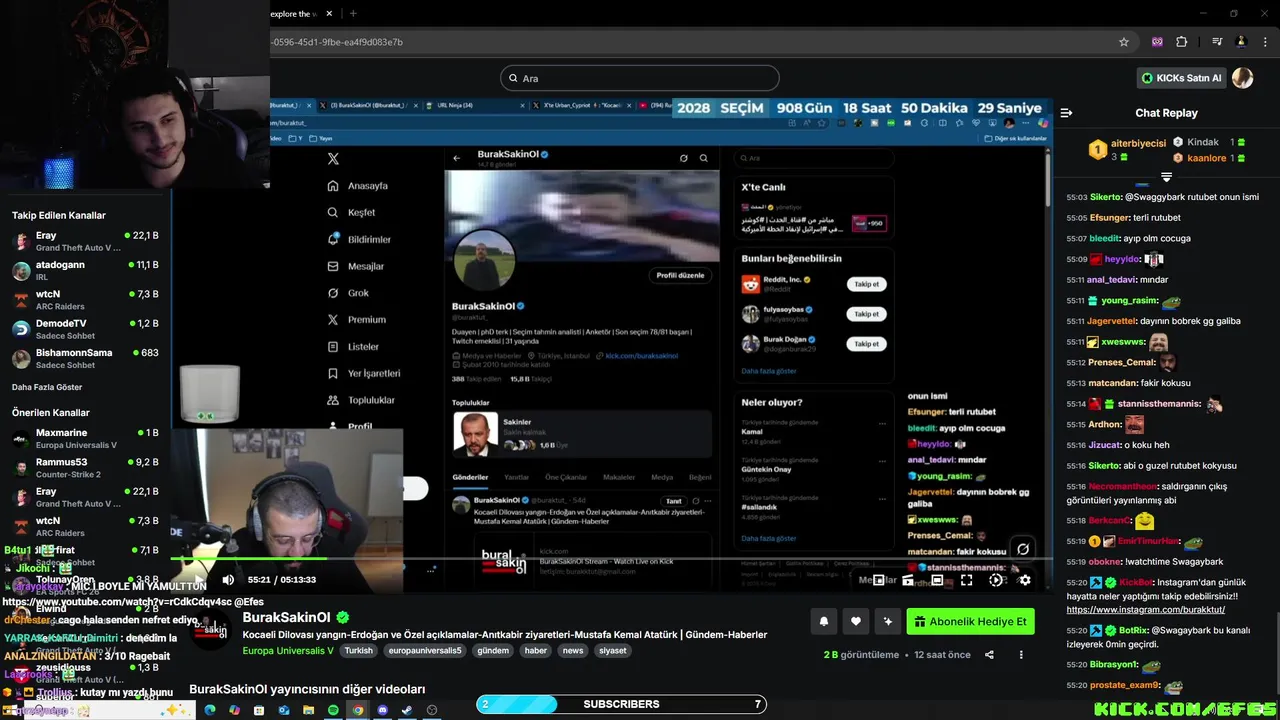Click BurakSakinOl channel name under video

[x=286, y=618]
